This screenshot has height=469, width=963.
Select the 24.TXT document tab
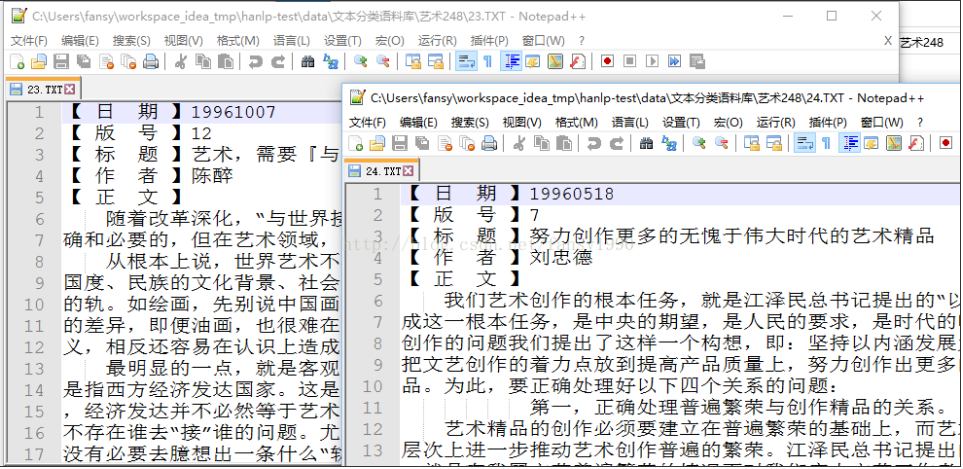pyautogui.click(x=381, y=171)
